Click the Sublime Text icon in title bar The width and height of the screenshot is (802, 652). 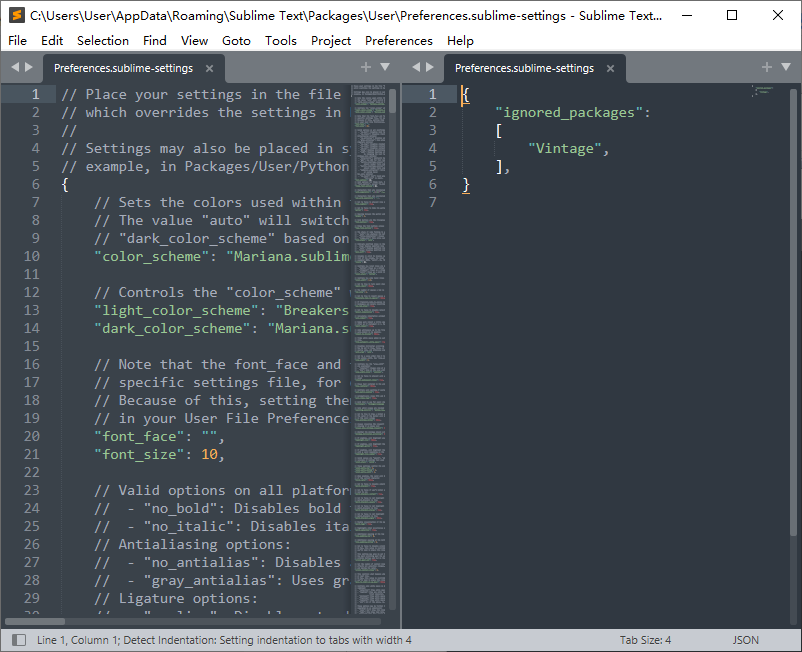click(14, 15)
